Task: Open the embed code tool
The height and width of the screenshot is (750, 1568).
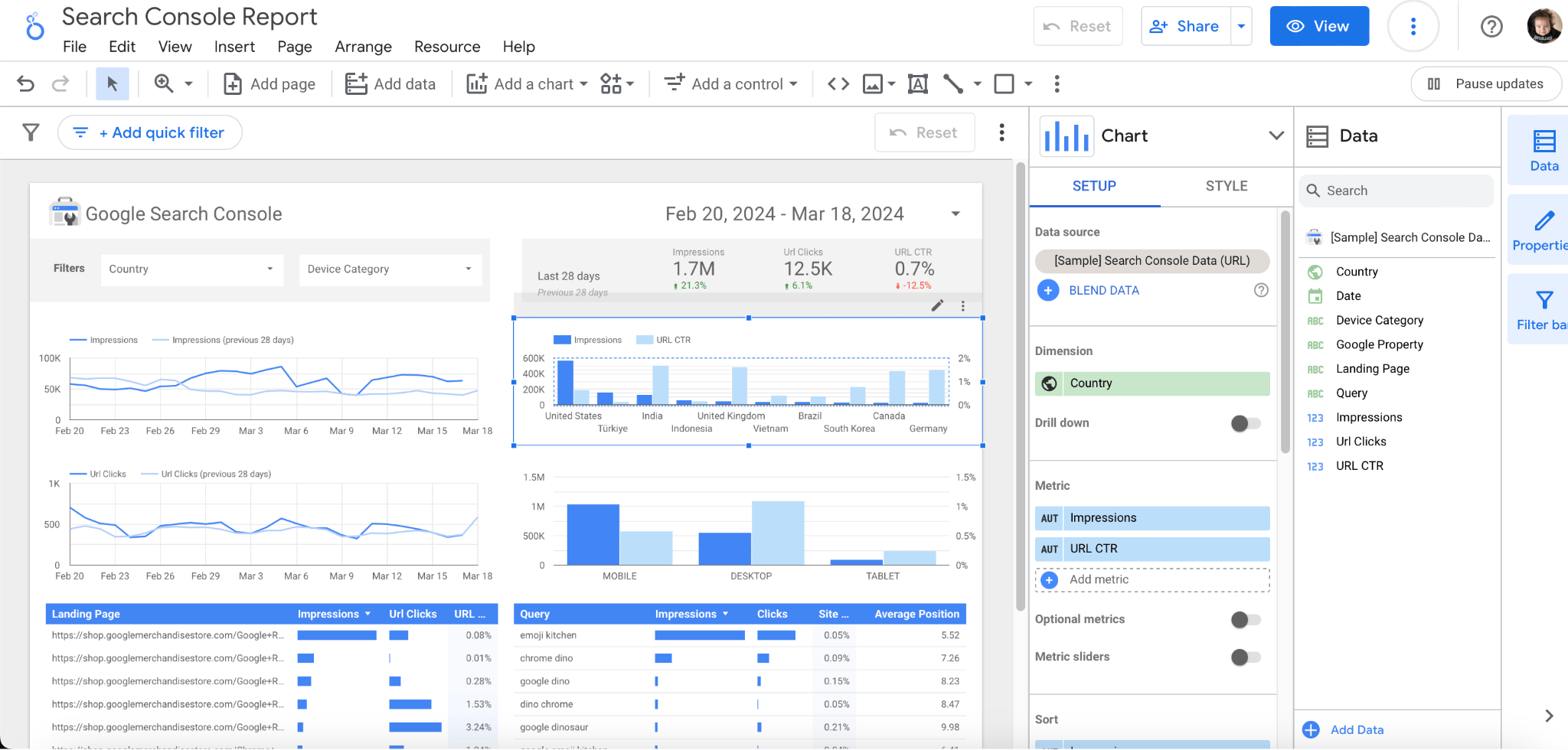Action: tap(838, 83)
